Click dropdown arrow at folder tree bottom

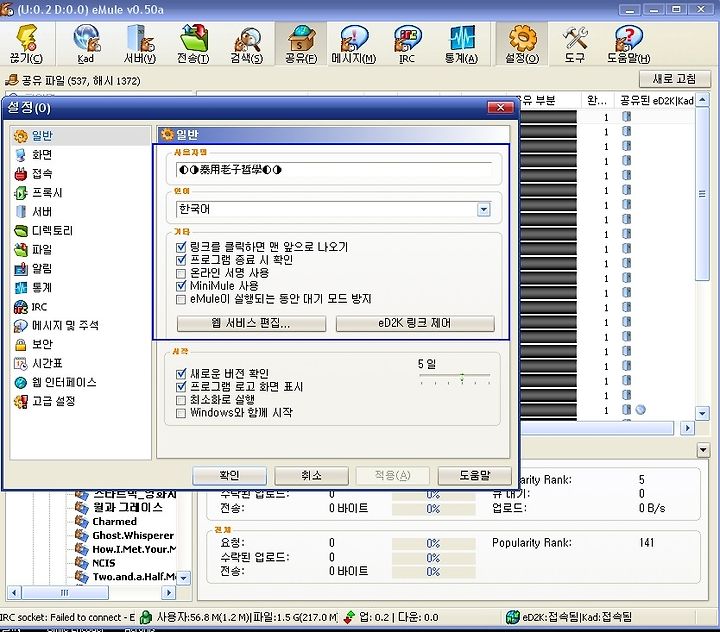[x=184, y=578]
